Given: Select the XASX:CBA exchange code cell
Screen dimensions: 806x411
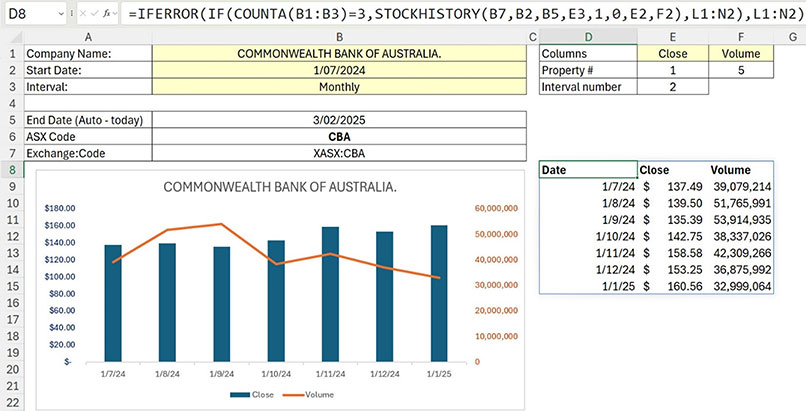Looking at the screenshot, I should pyautogui.click(x=339, y=153).
